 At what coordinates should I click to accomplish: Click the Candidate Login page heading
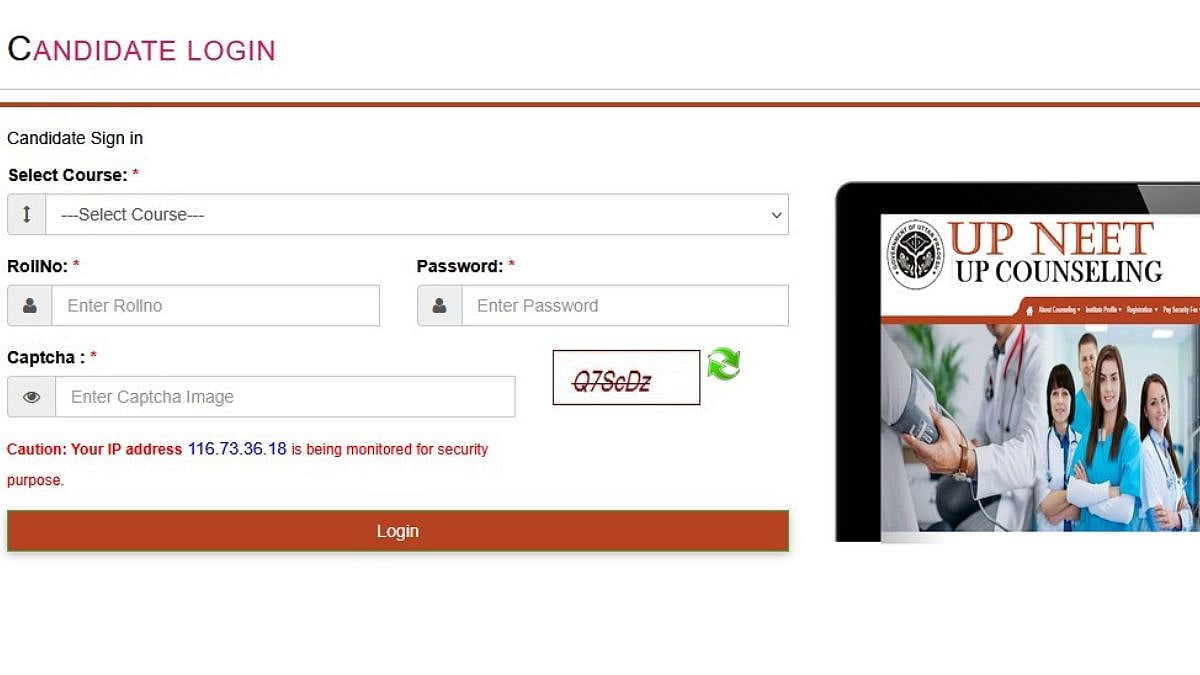pyautogui.click(x=141, y=49)
